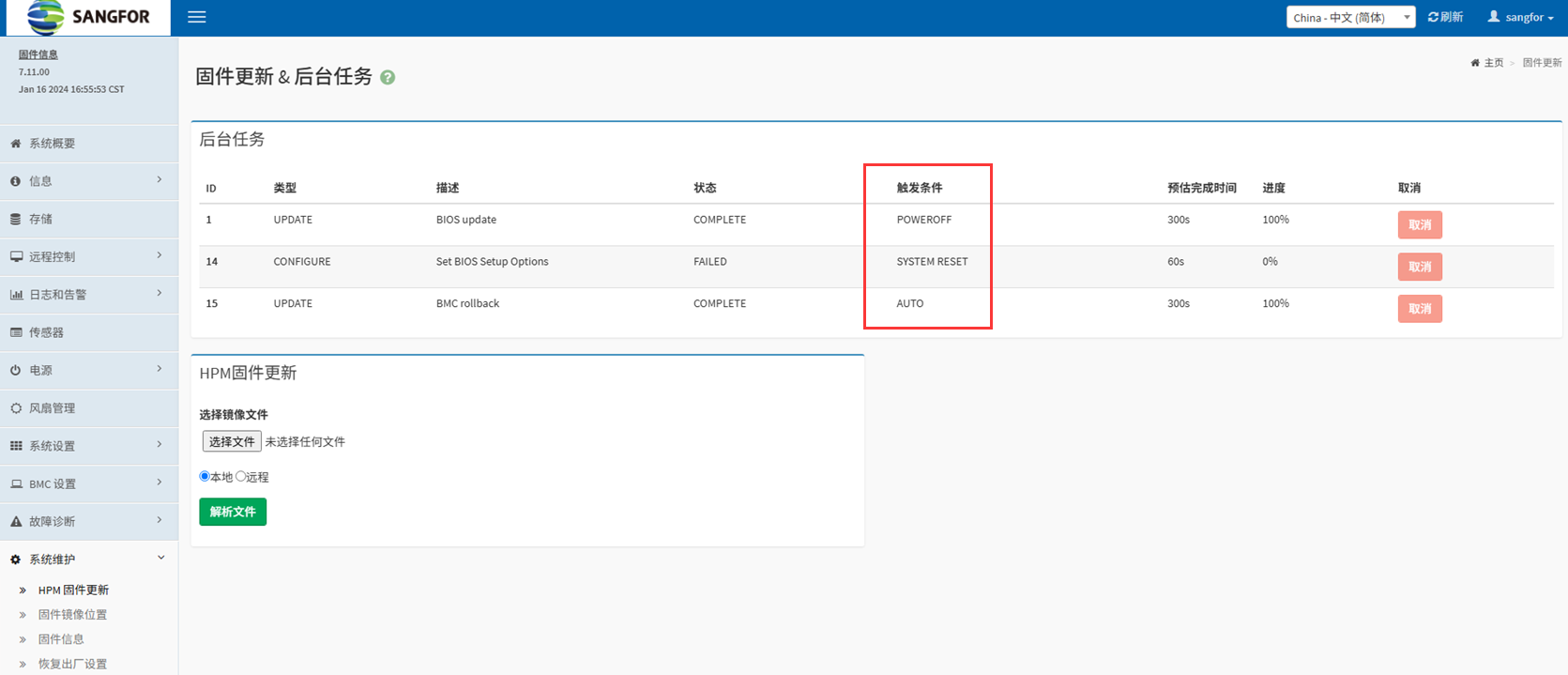The image size is (1568, 675).
Task: Open 恢复出厂设置 submenu item
Action: coord(72,664)
